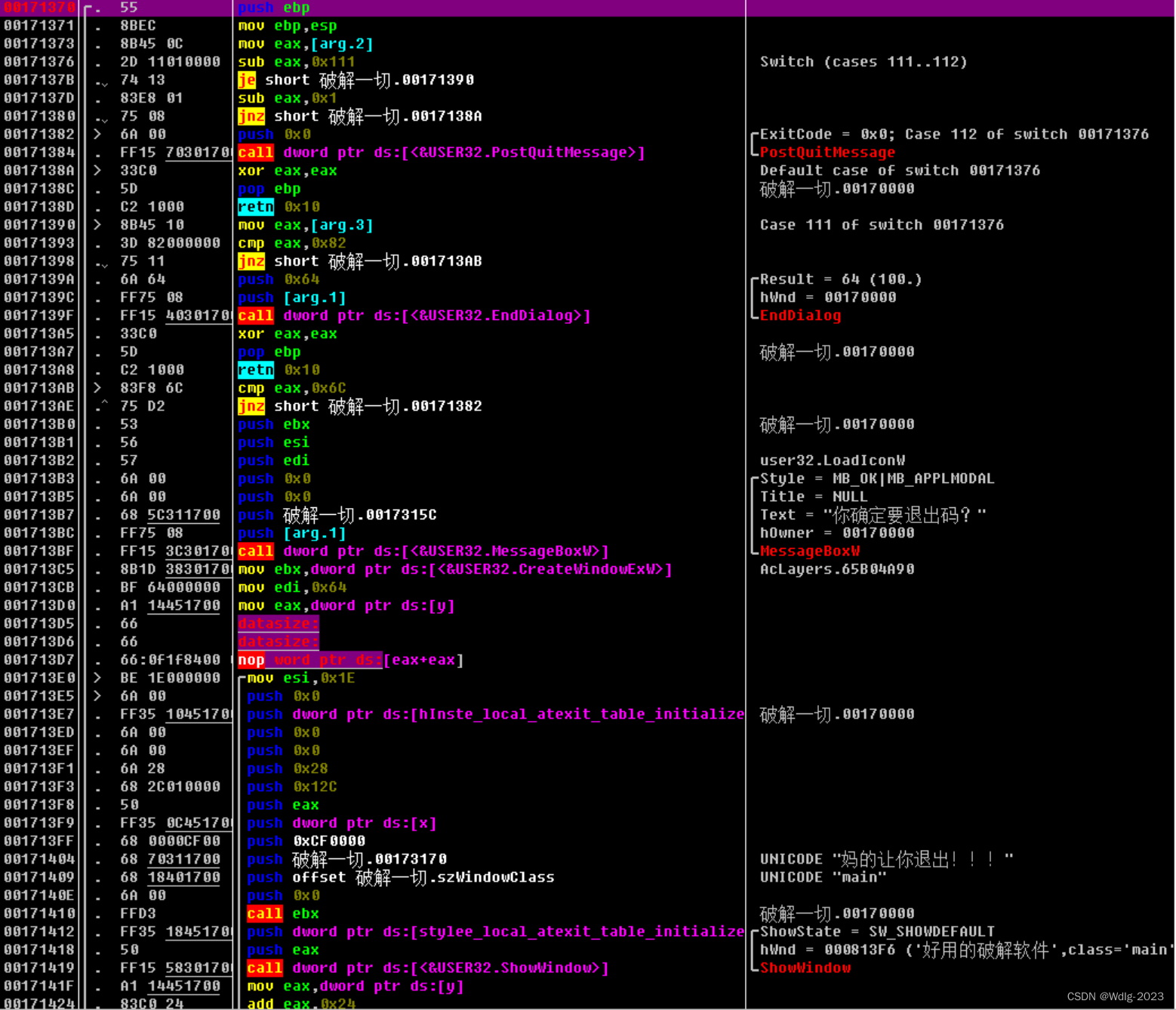This screenshot has width=1176, height=1010.
Task: Select the 'push edi' instruction
Action: coord(274,460)
